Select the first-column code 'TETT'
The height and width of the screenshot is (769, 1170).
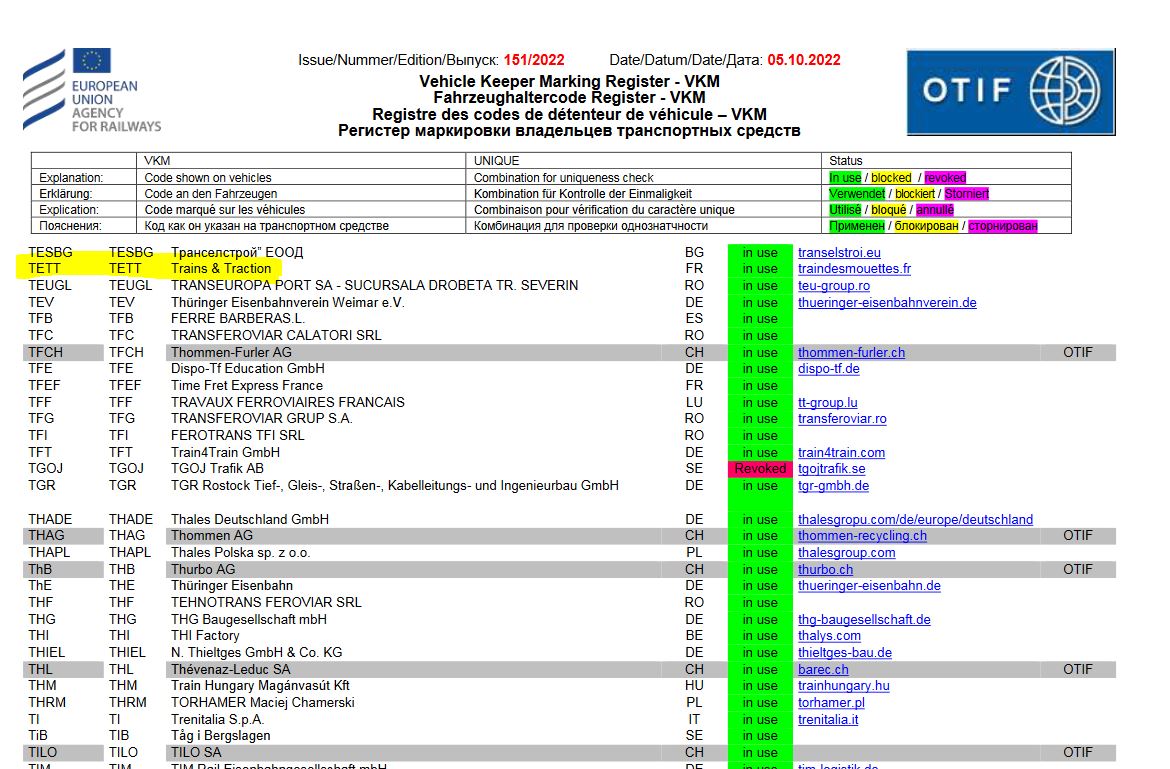(x=44, y=269)
